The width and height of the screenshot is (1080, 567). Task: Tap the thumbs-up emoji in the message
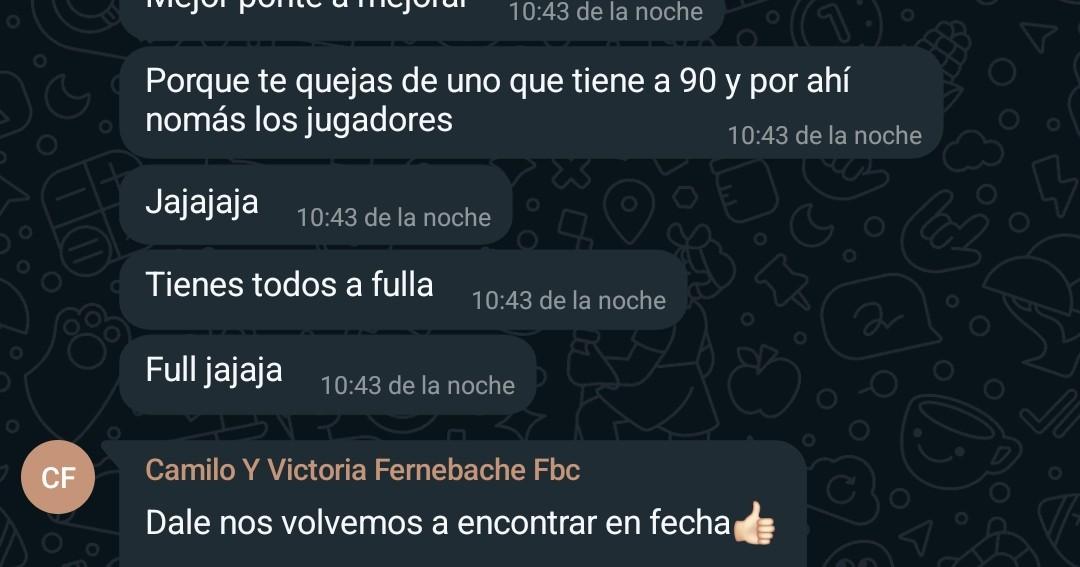[x=754, y=523]
